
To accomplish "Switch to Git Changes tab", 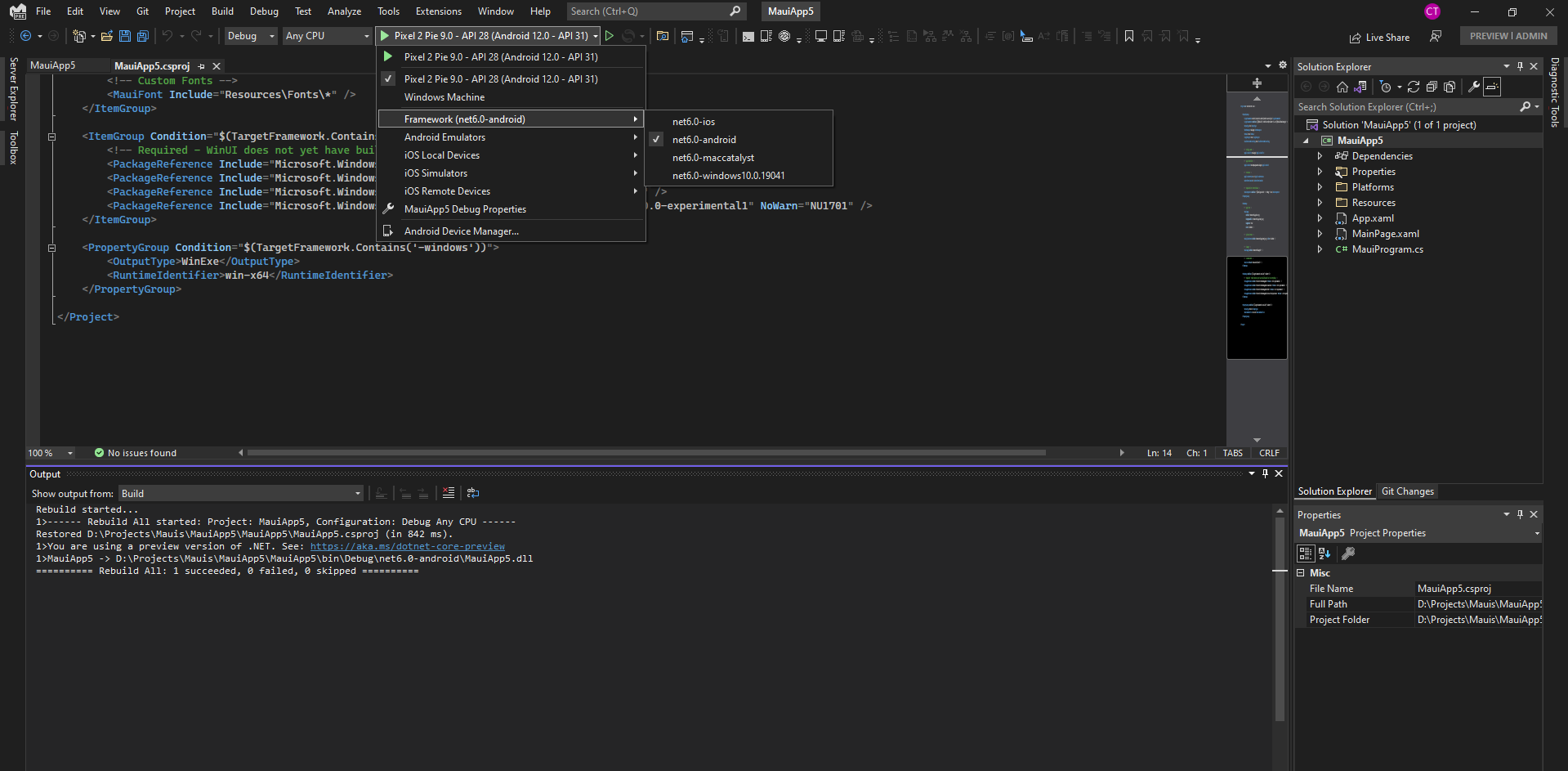I will pos(1407,491).
